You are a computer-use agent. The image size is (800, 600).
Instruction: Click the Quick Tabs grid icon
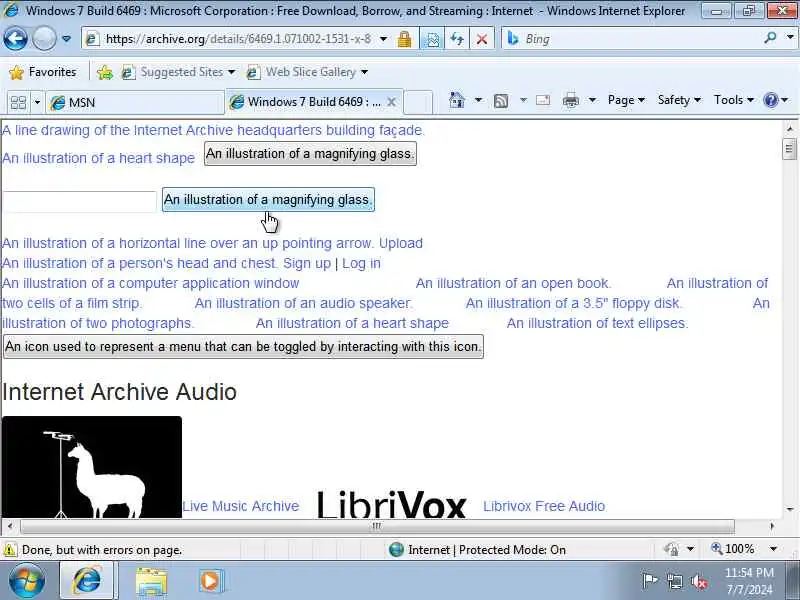[x=18, y=103]
